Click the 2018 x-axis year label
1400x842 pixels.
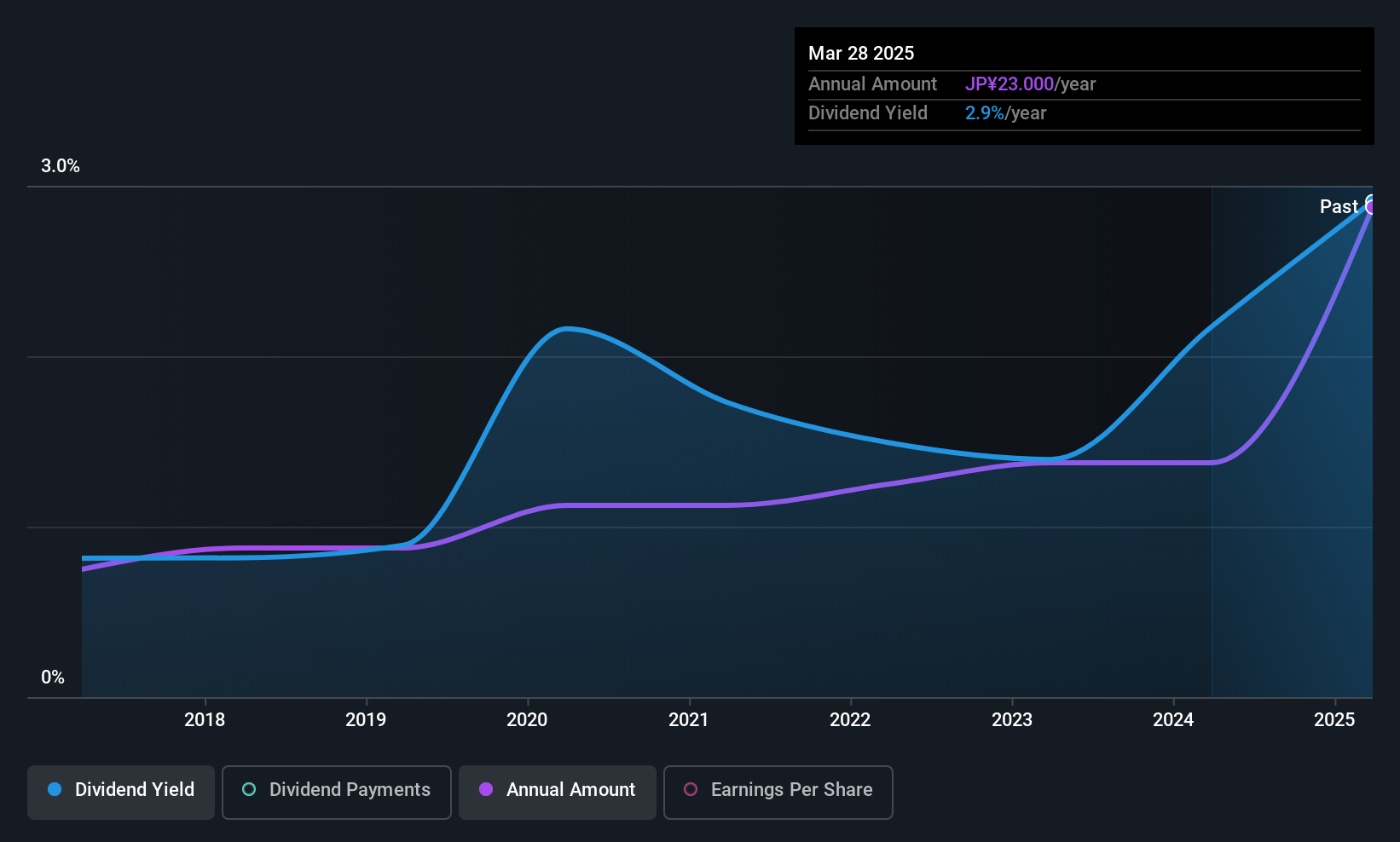[205, 720]
